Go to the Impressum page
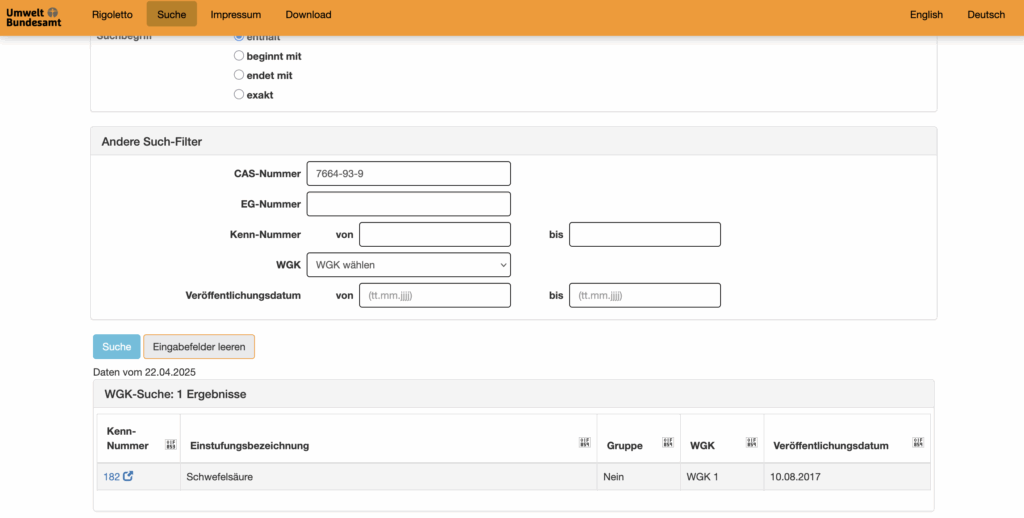The width and height of the screenshot is (1024, 518). tap(236, 15)
